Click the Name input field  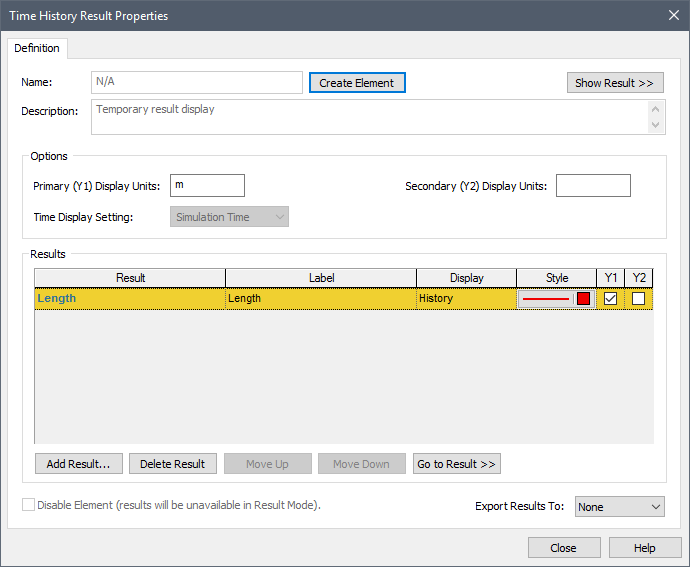point(197,82)
